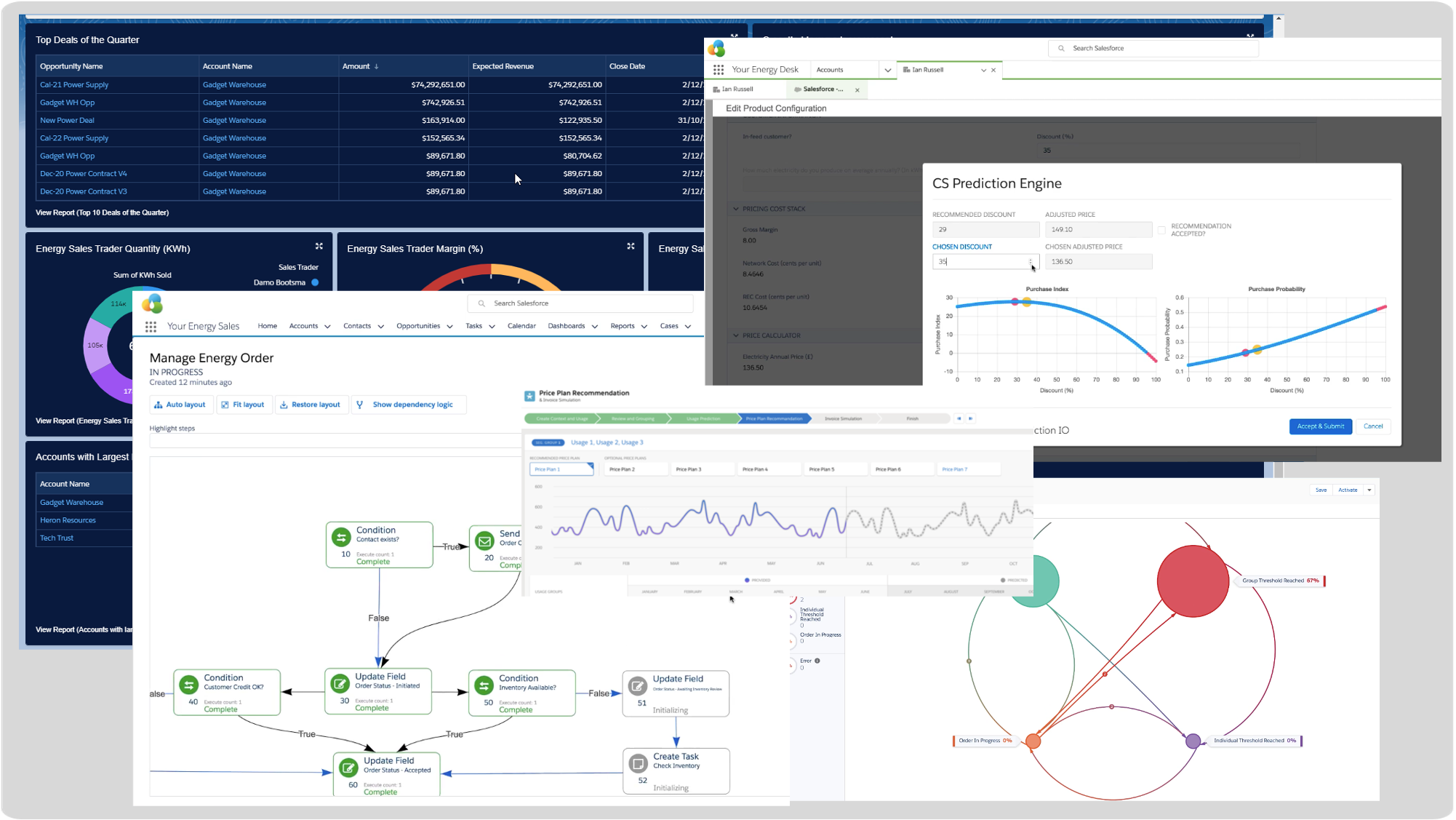Collapse Pricing Cost Stack section
1456x820 pixels.
(736, 209)
